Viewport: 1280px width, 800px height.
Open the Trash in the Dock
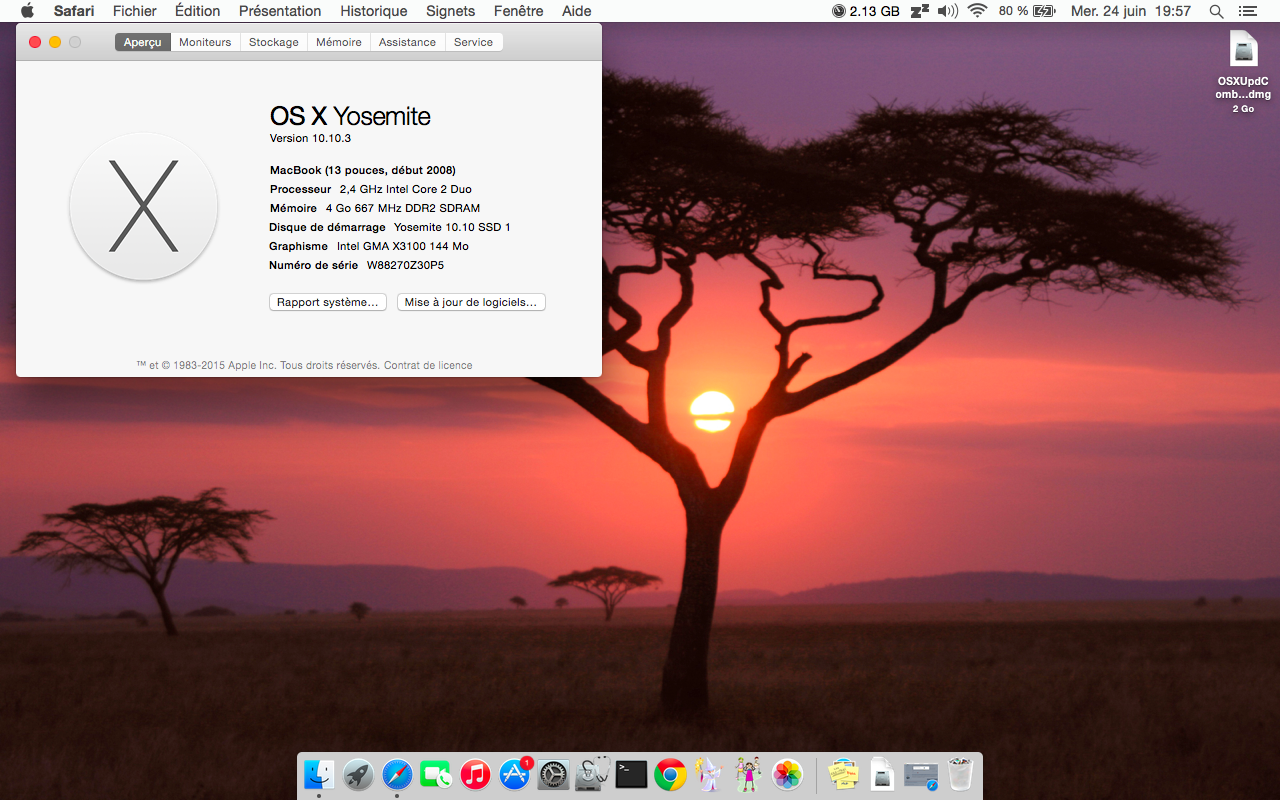point(960,774)
